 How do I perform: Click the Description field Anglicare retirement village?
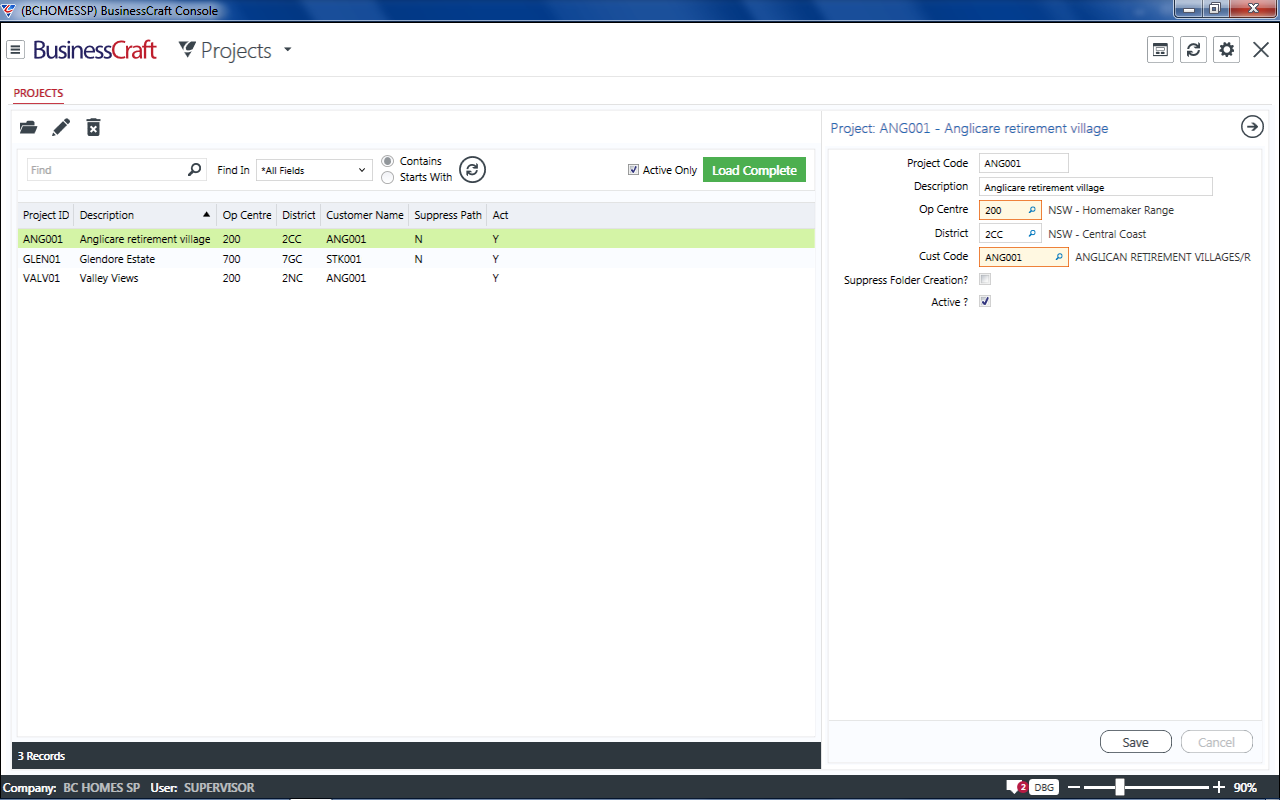(1095, 186)
